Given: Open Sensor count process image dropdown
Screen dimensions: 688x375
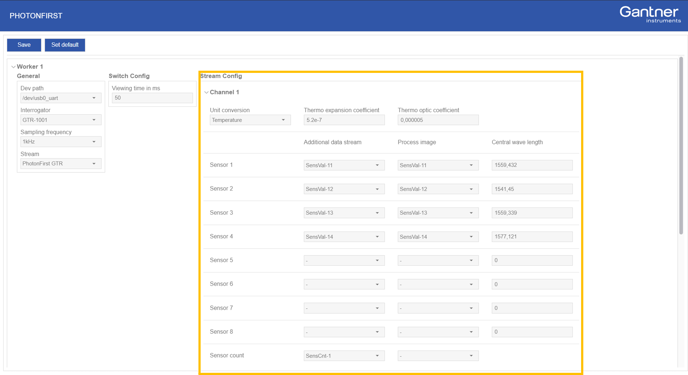Looking at the screenshot, I should click(x=438, y=356).
